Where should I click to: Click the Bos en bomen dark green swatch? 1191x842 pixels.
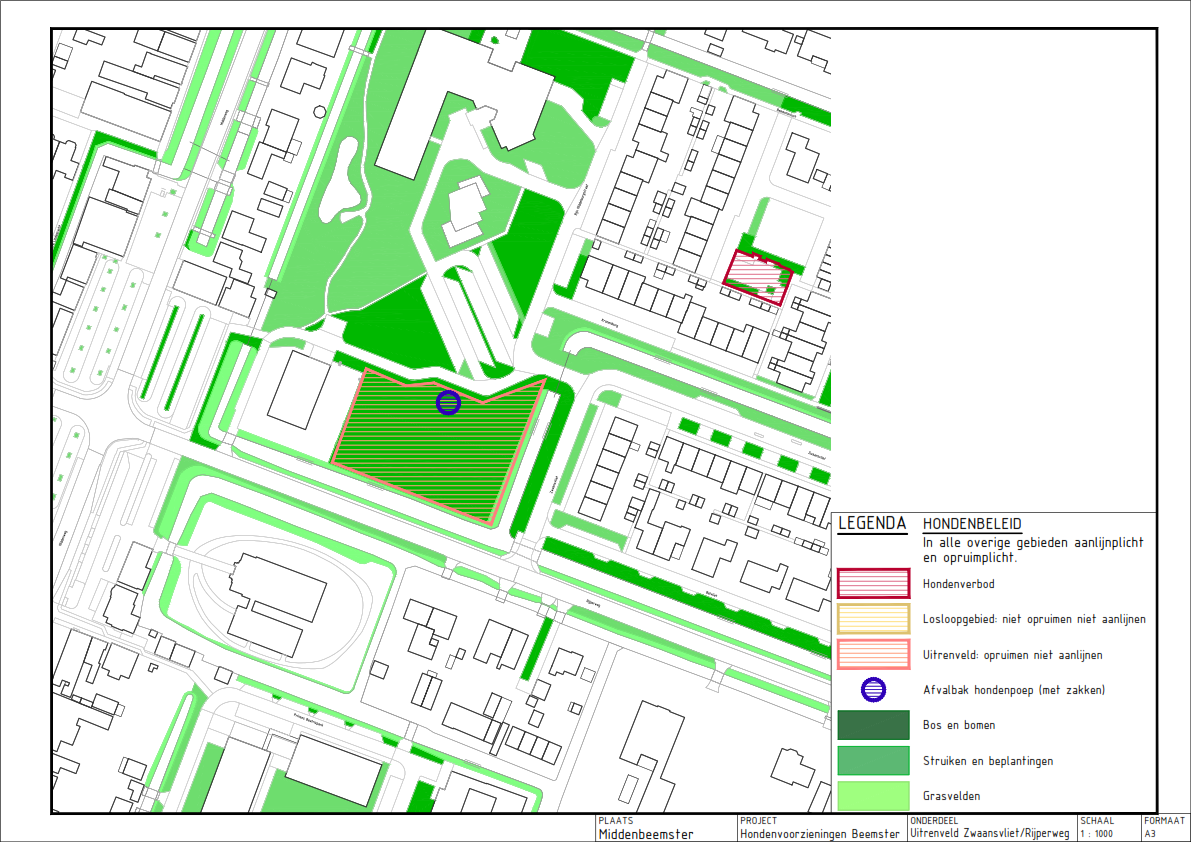point(873,725)
